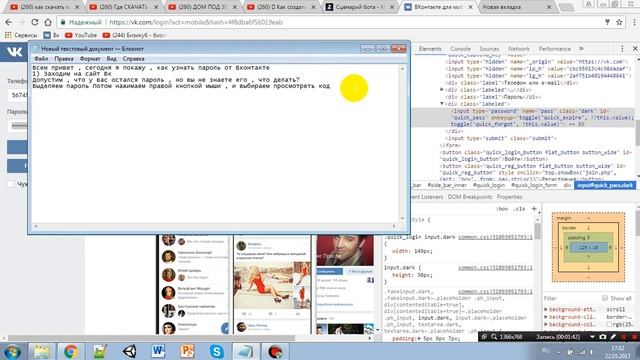Open the DevTools Network tab
Screen dimensions: 640x360
(x=519, y=49)
